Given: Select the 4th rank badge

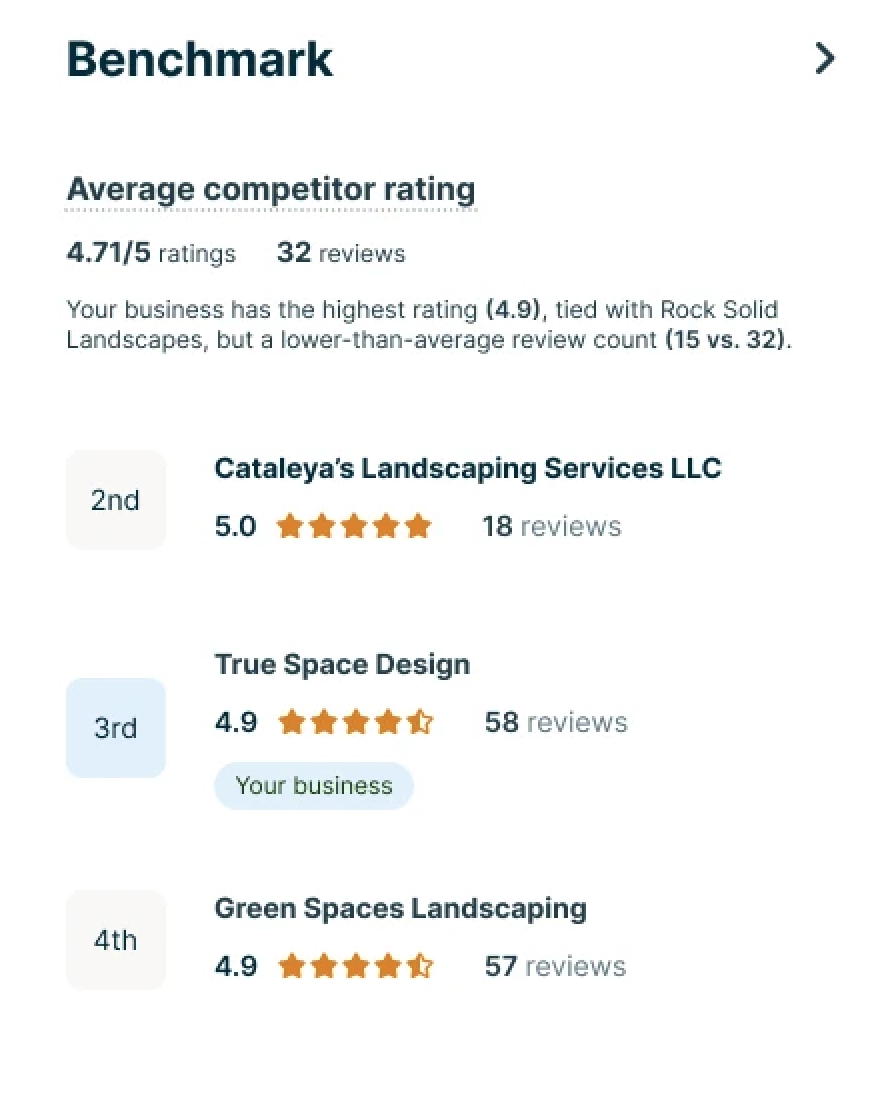Looking at the screenshot, I should click(115, 940).
